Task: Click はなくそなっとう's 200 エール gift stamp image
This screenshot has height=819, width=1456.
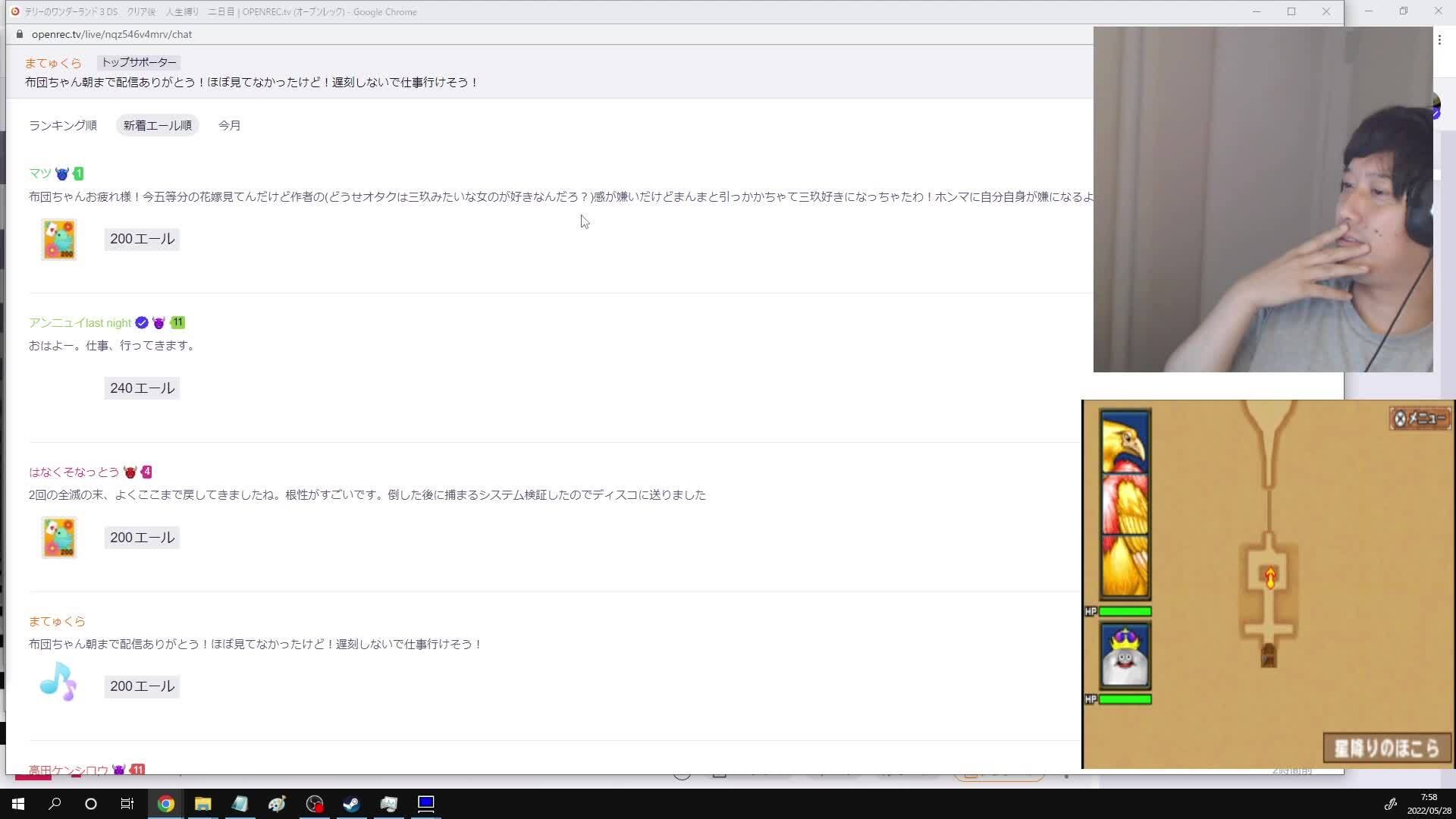Action: pos(59,538)
